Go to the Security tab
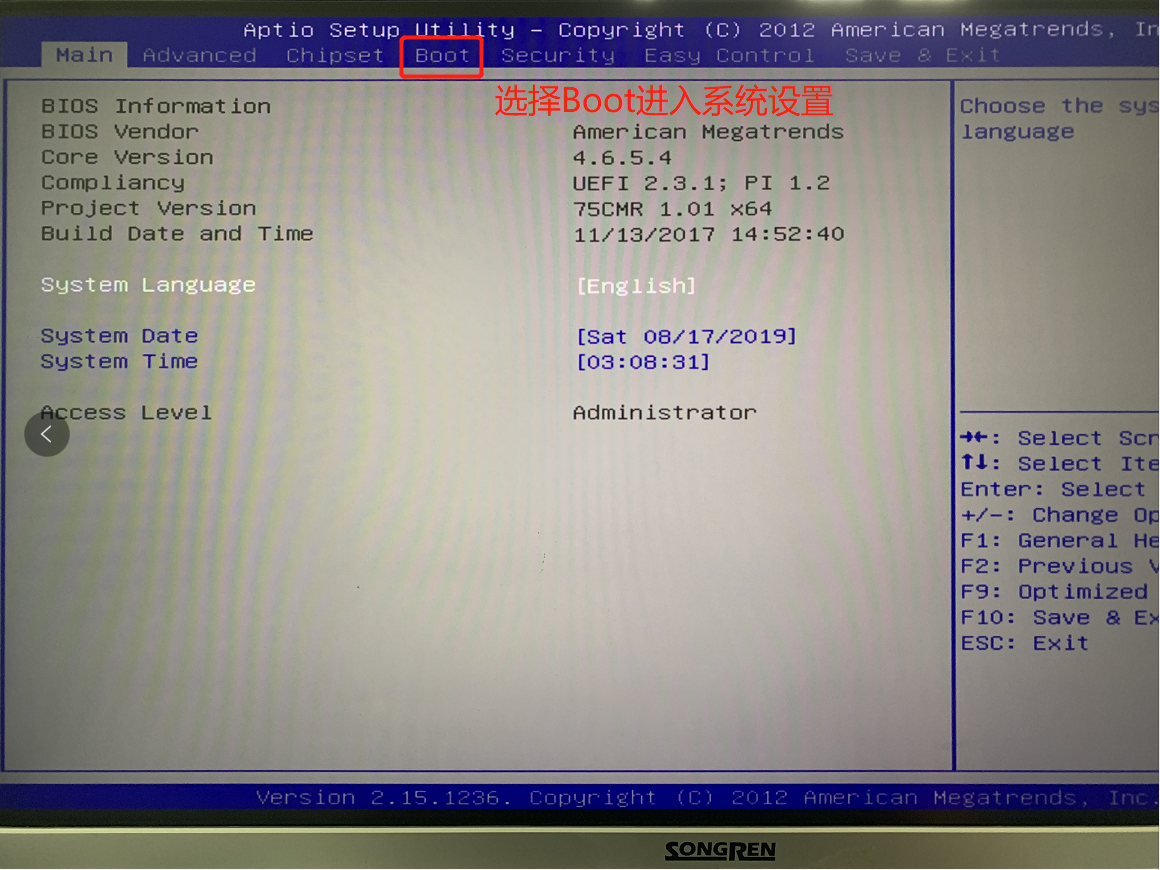Viewport: 1160px width, 870px height. pos(558,56)
